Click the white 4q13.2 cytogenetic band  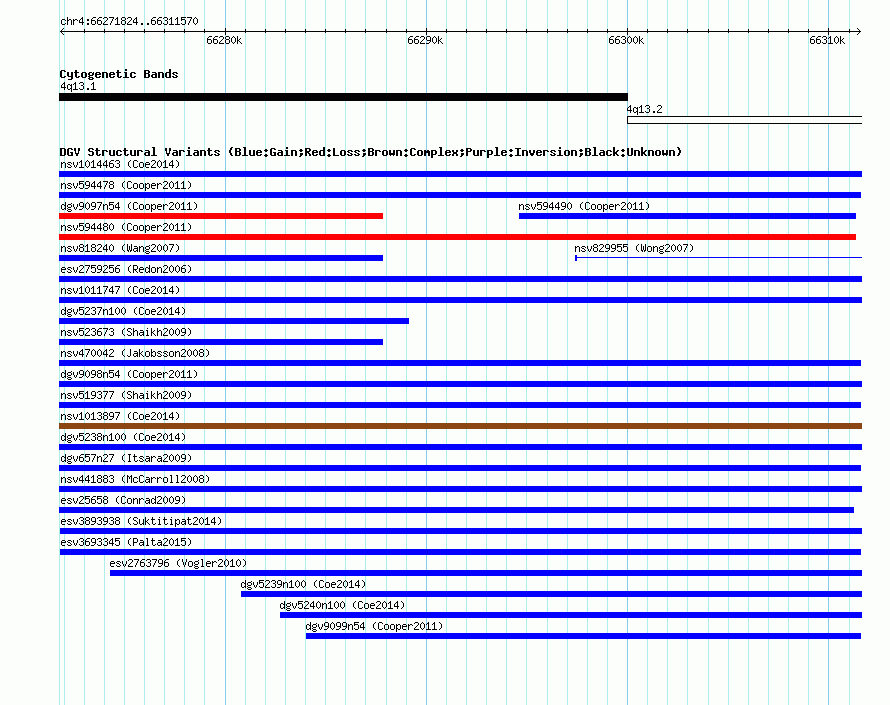point(745,120)
